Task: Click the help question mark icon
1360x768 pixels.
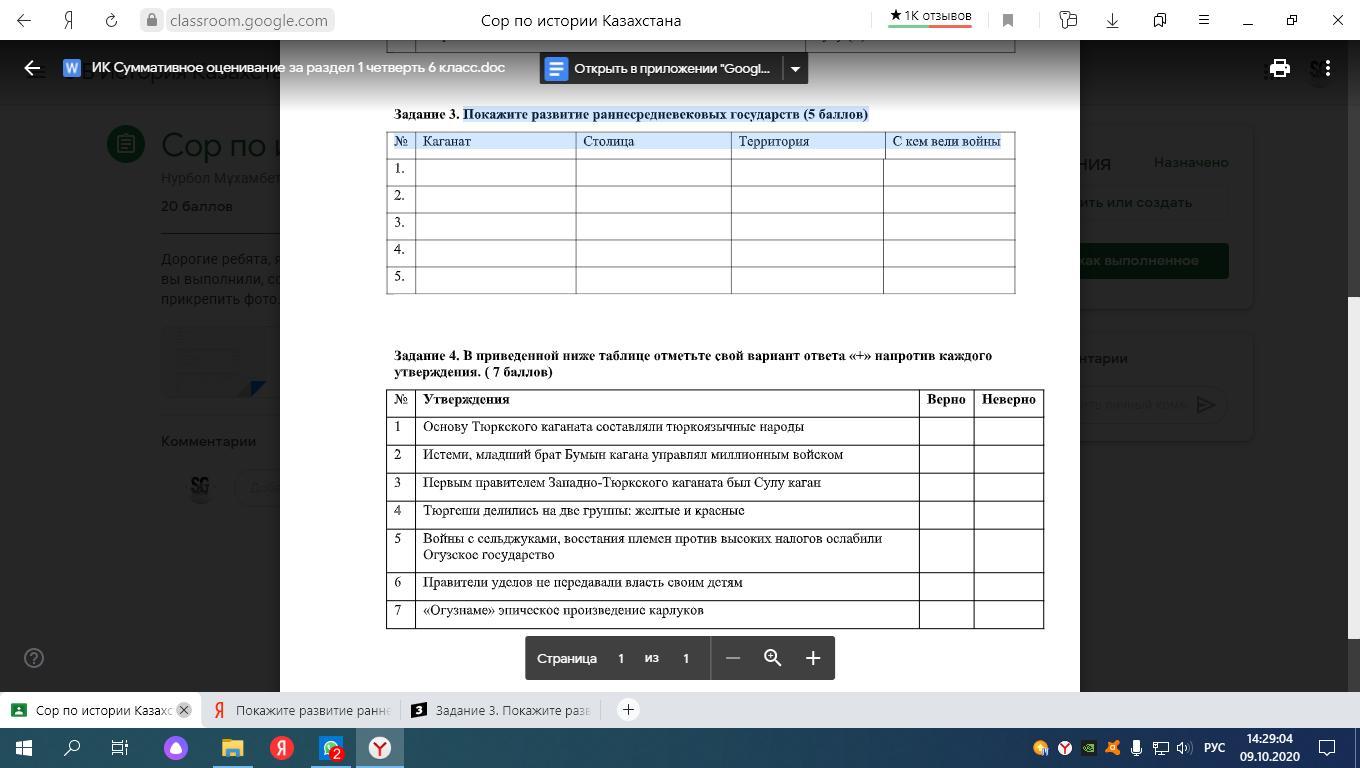Action: point(34,658)
